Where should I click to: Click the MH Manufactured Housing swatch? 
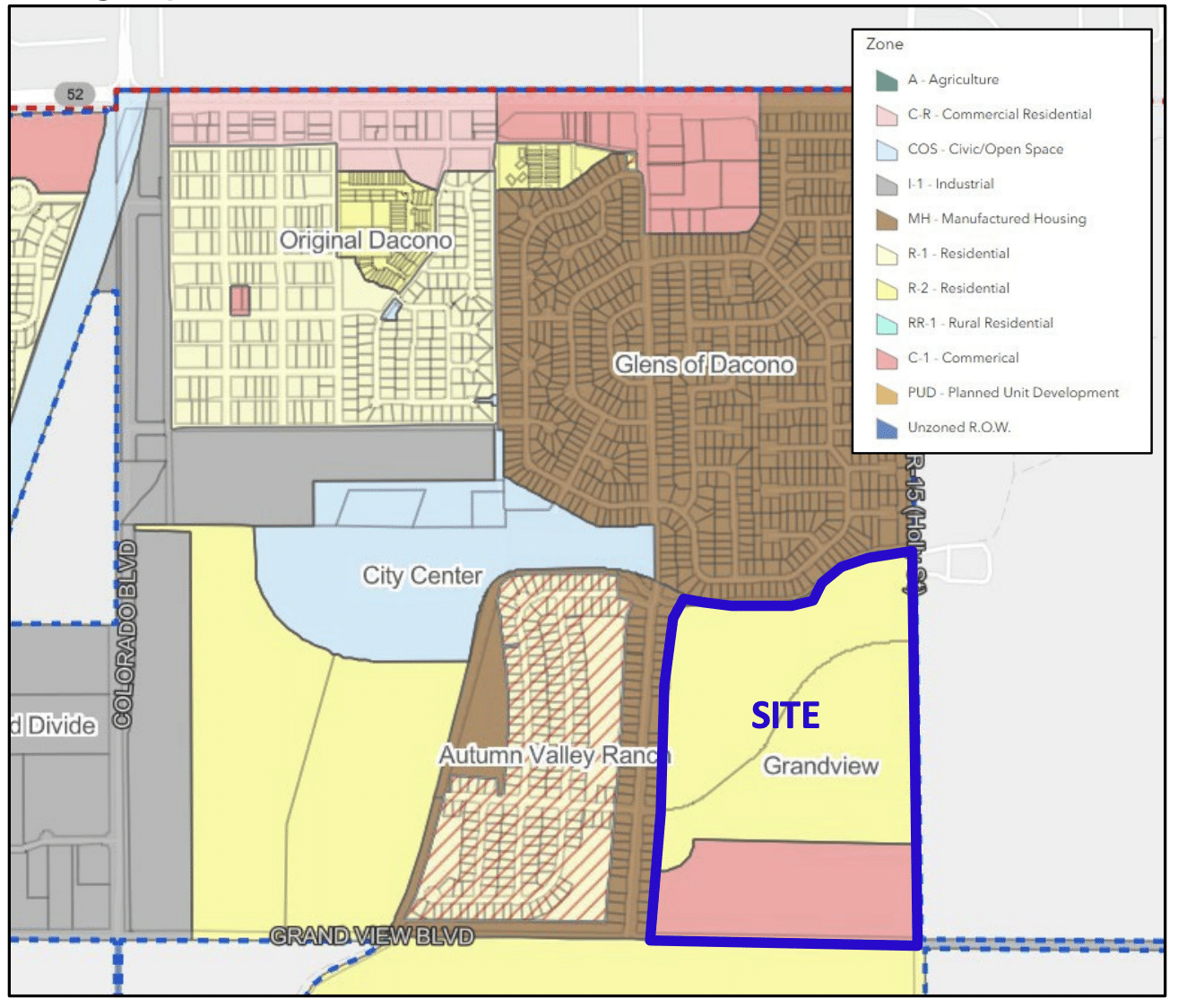point(887,220)
